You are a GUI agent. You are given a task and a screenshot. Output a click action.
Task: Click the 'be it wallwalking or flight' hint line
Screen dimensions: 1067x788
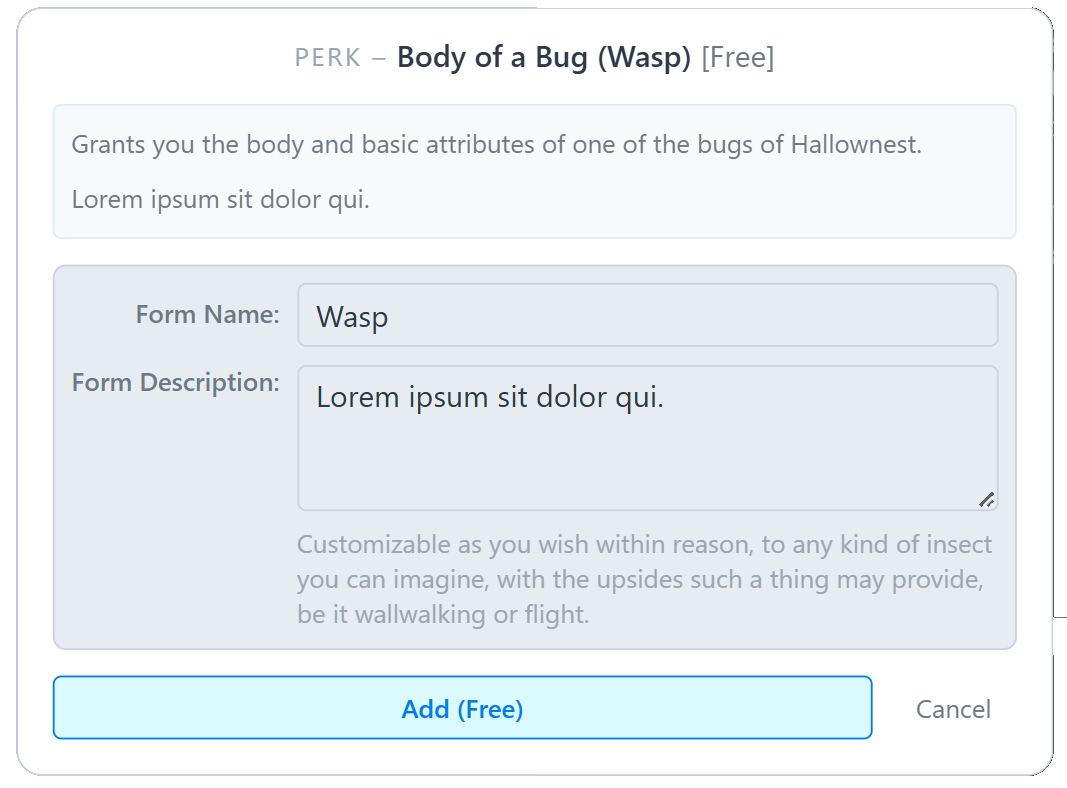(443, 614)
